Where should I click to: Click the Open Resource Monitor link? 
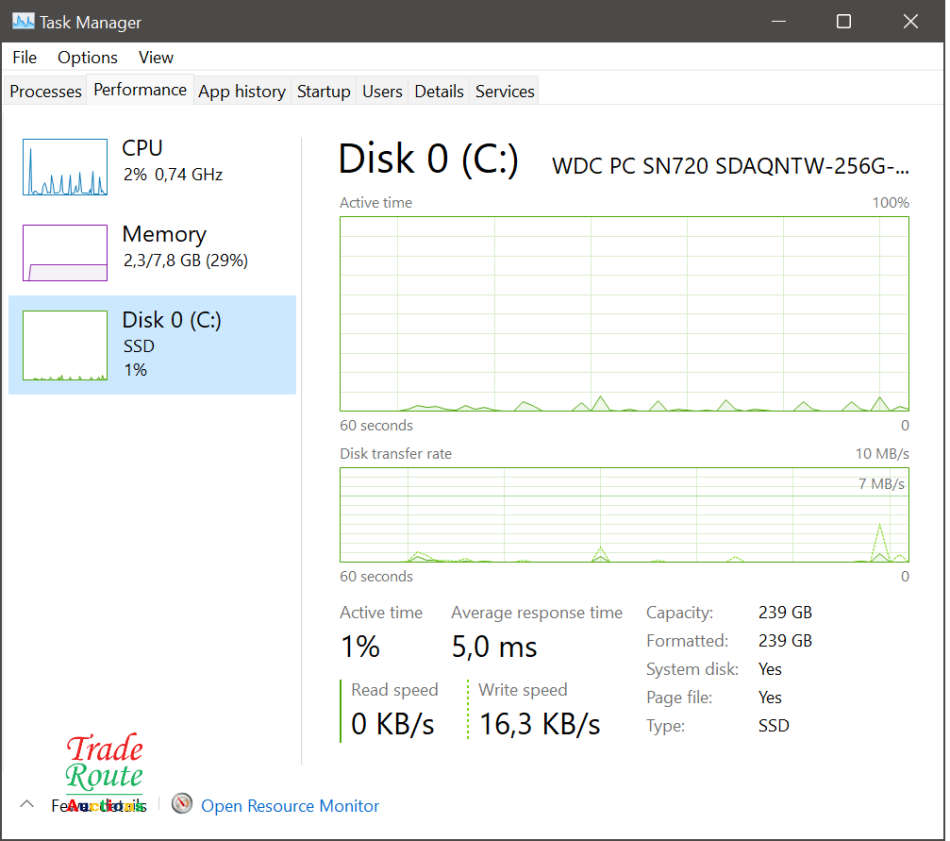coord(290,806)
